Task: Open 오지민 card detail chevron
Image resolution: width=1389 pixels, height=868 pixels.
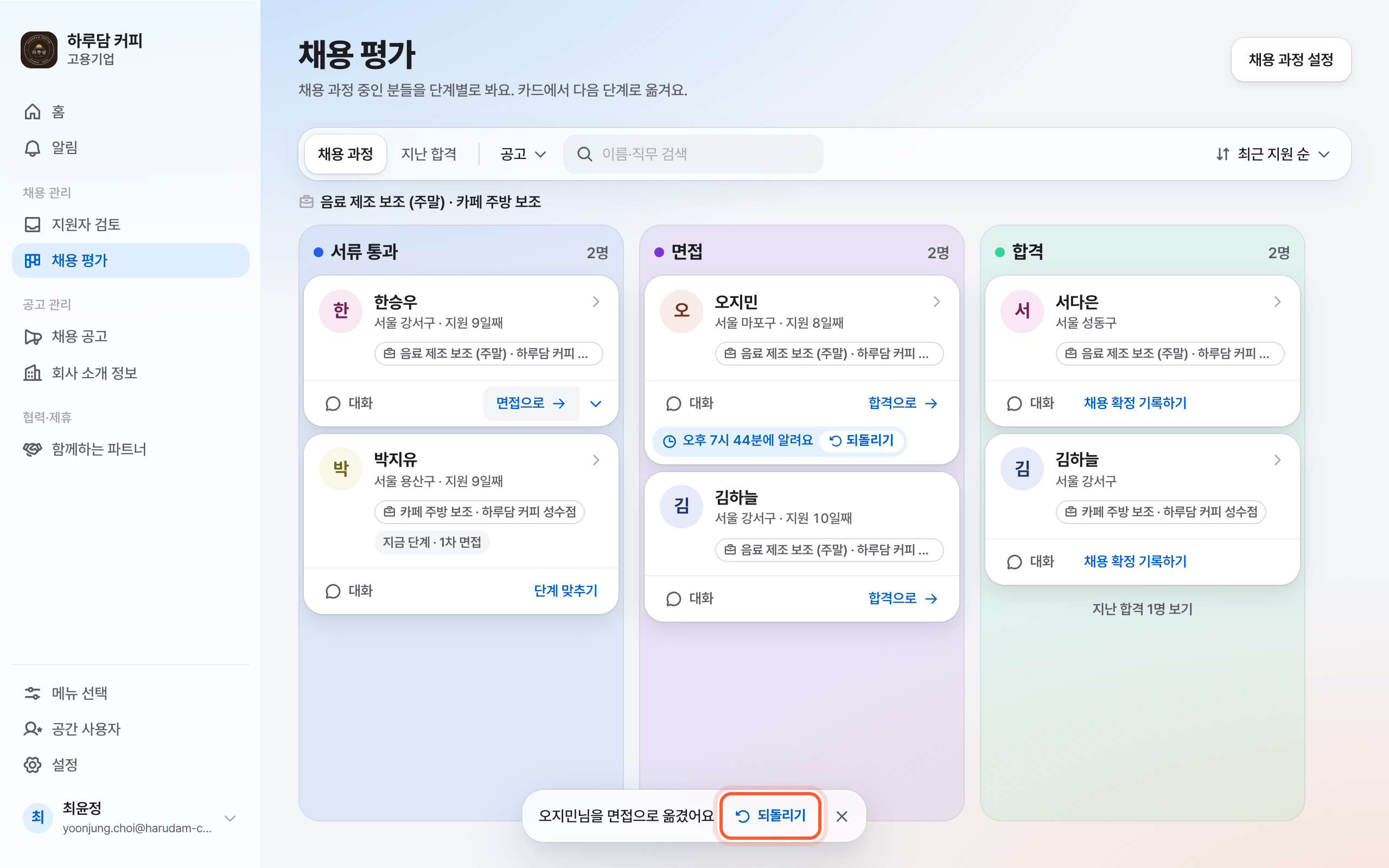Action: coord(936,302)
